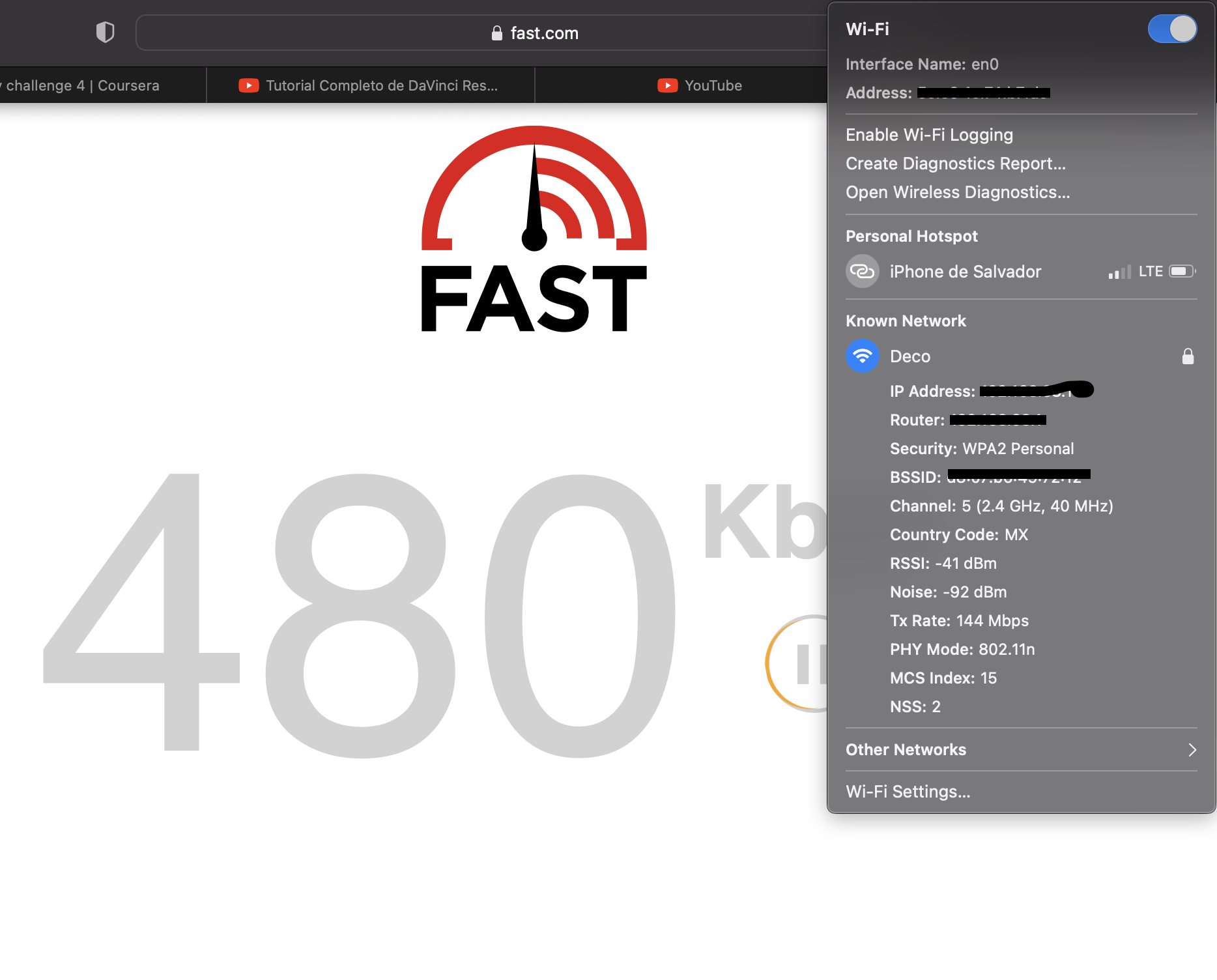Click Security: WPA2 Personal line

point(982,448)
